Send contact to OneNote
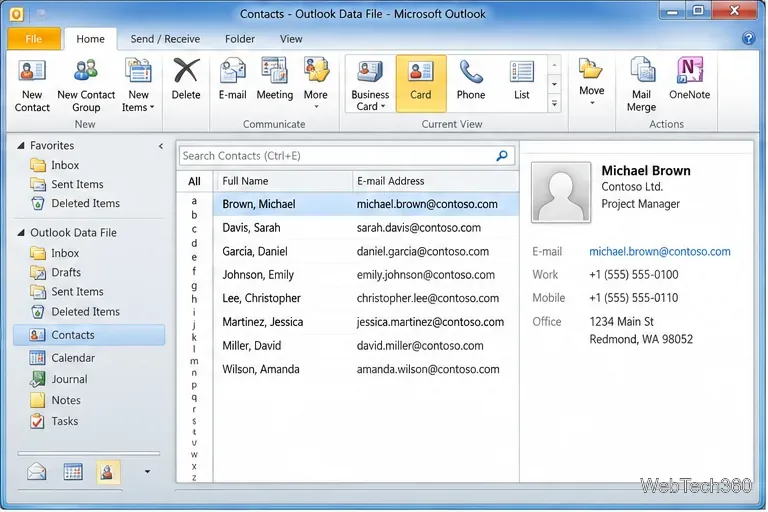 pyautogui.click(x=689, y=80)
